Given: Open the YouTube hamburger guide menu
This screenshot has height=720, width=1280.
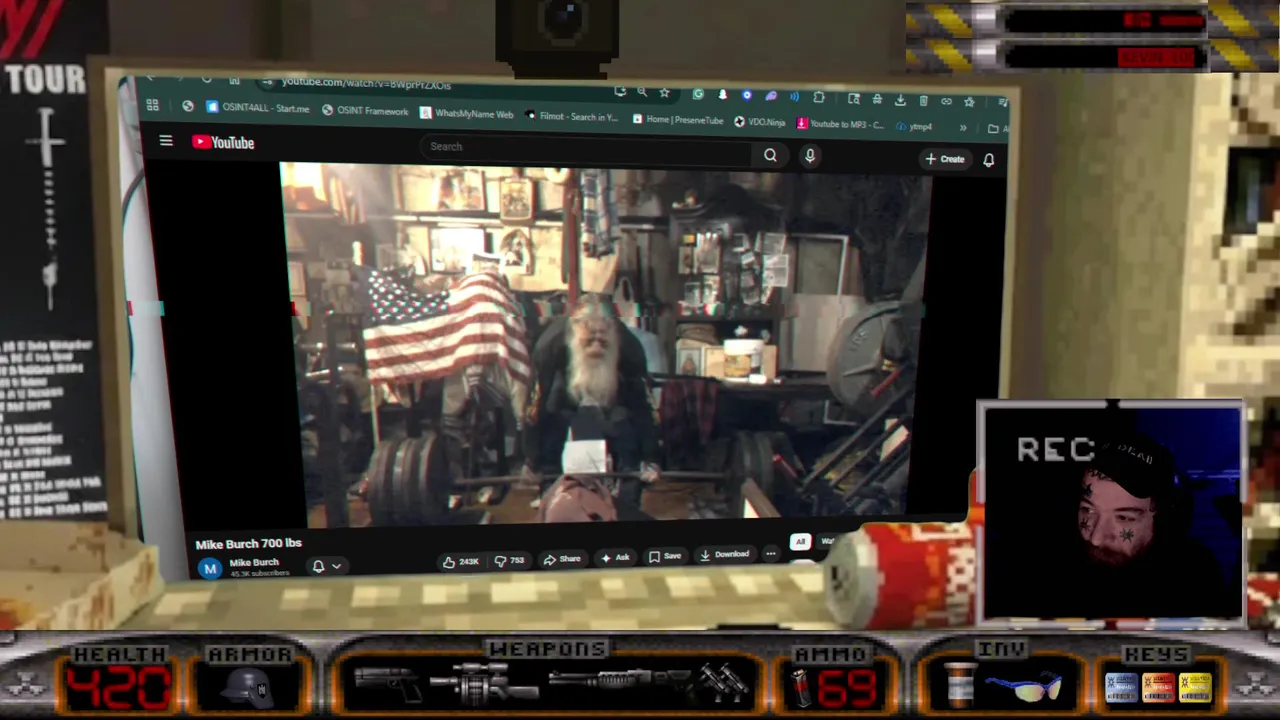Looking at the screenshot, I should [x=166, y=141].
